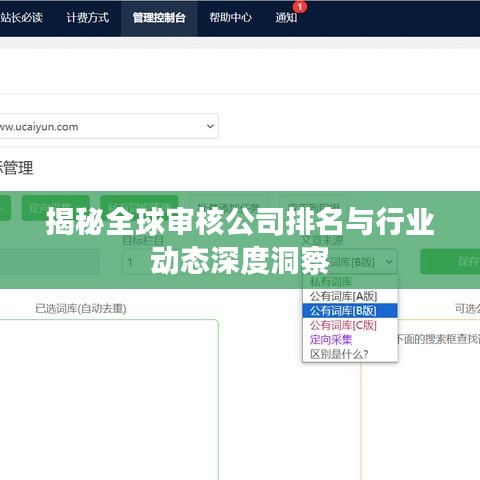Image resolution: width=480 pixels, height=480 pixels.
Task: Toggle the 文章来源 dropdown arrow
Action: click(389, 262)
